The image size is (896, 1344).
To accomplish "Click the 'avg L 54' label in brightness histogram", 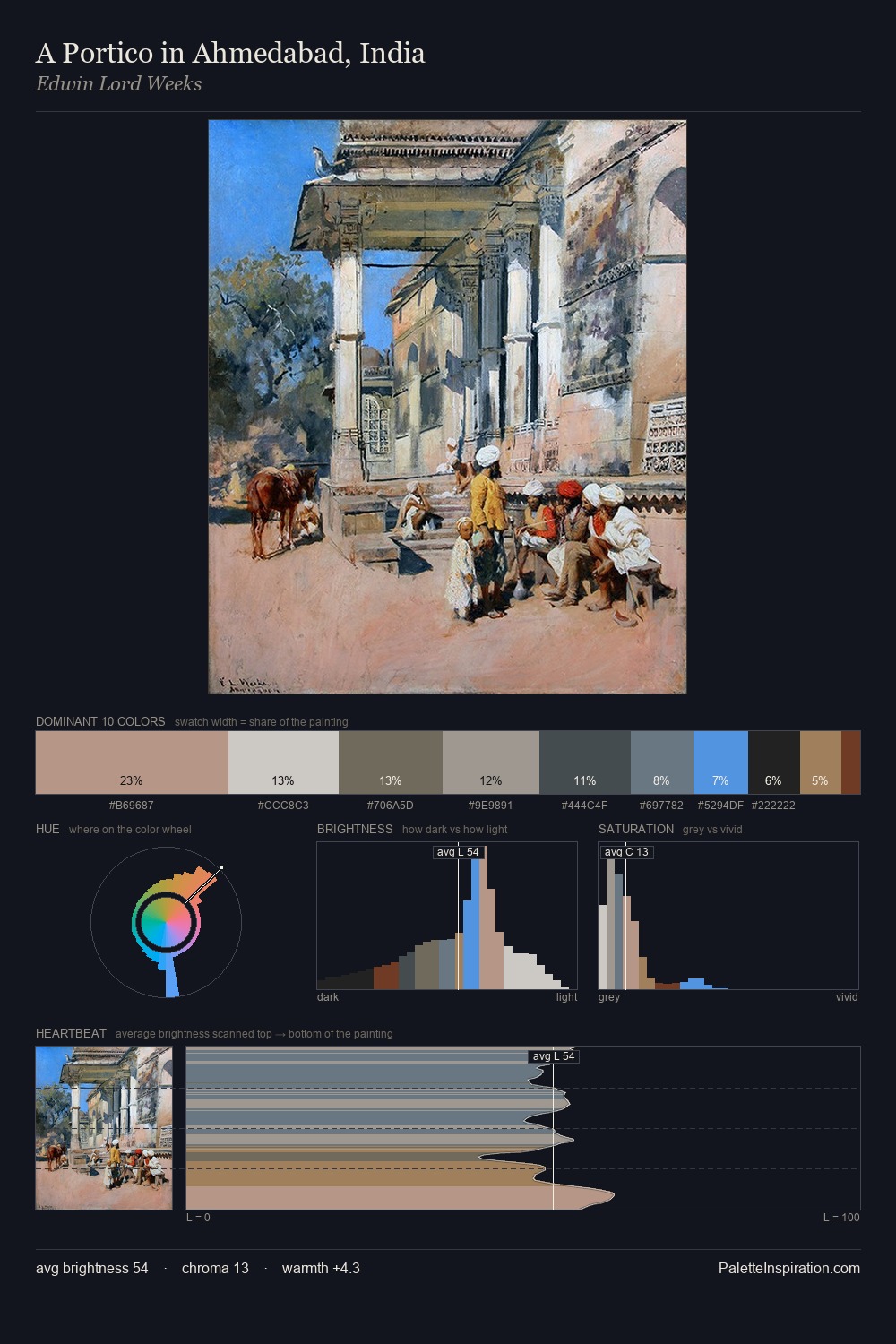I will click(458, 852).
